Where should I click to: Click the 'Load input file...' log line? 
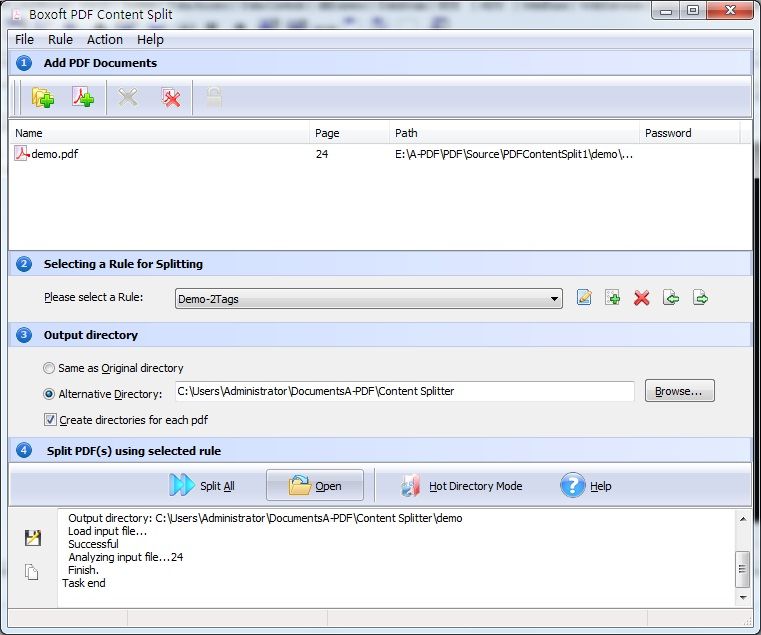pyautogui.click(x=107, y=531)
